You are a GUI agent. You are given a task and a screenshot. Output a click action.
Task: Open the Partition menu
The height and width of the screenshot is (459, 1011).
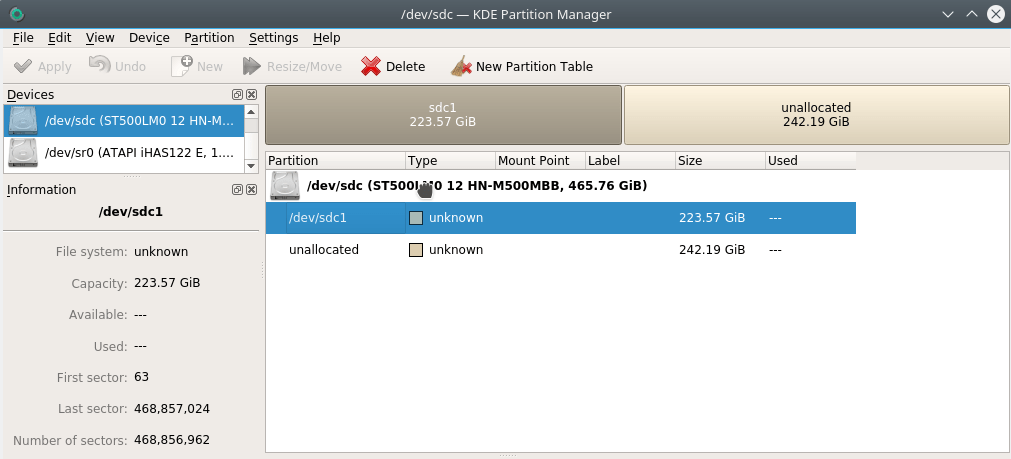(209, 37)
